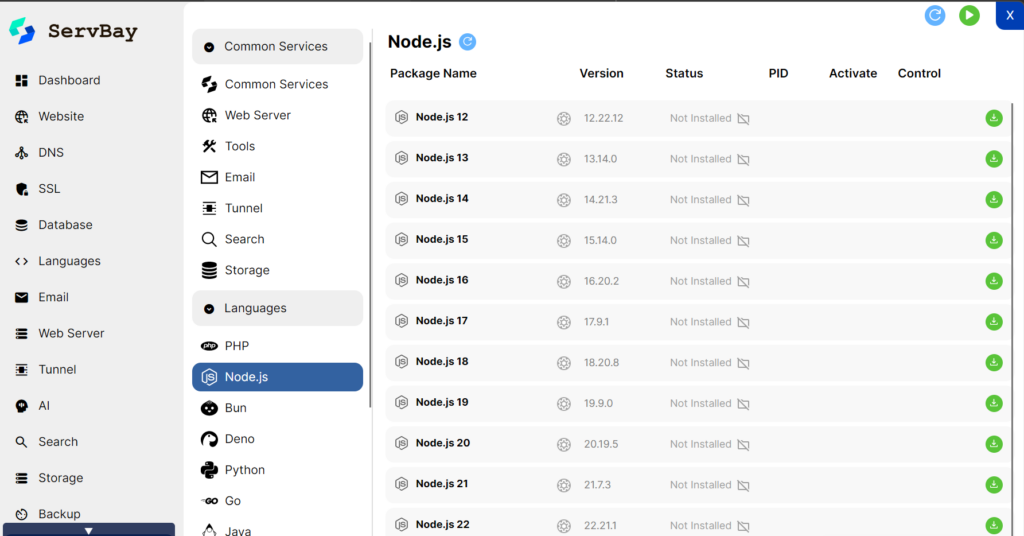Open settings gear for Node.js 14
1024x536 pixels.
tap(564, 200)
